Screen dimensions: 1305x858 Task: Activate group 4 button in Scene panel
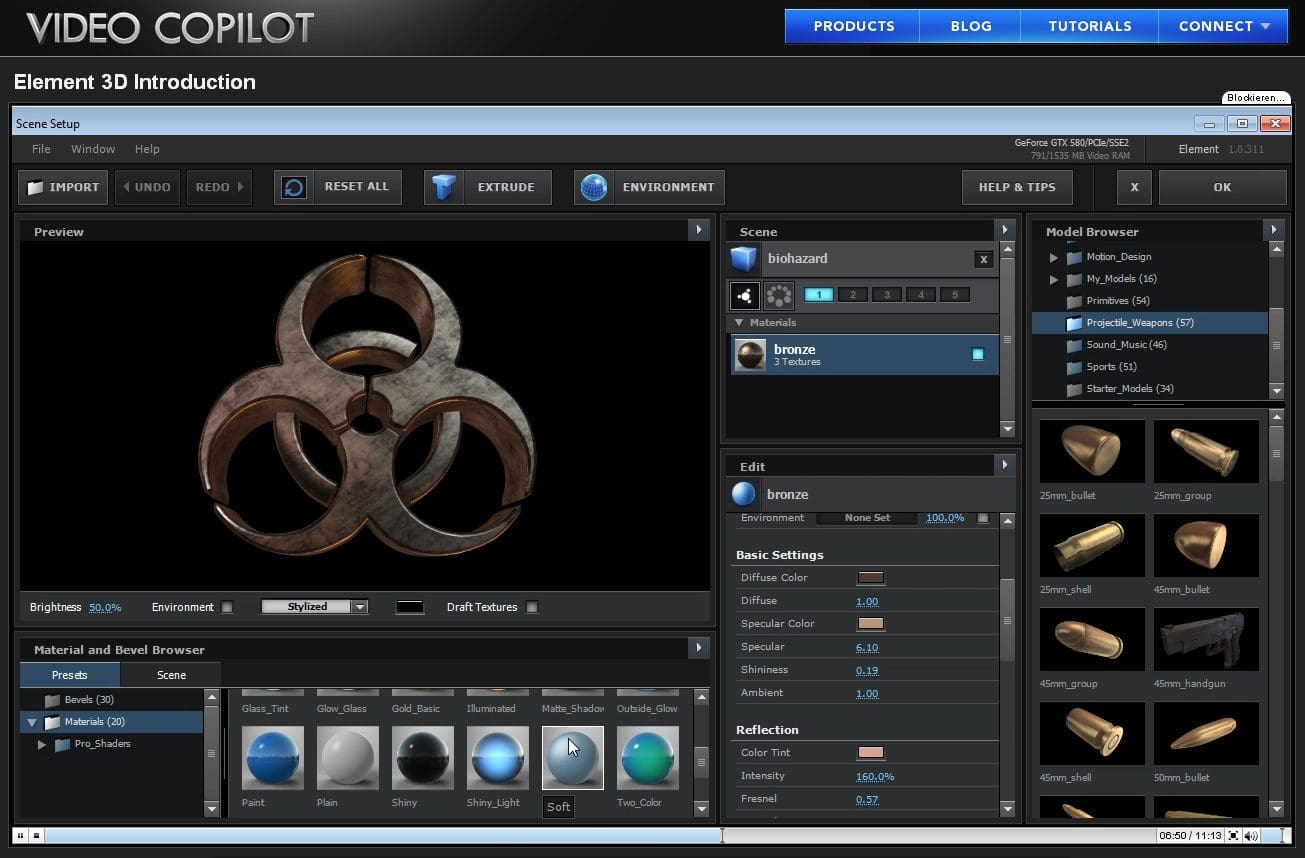[921, 295]
